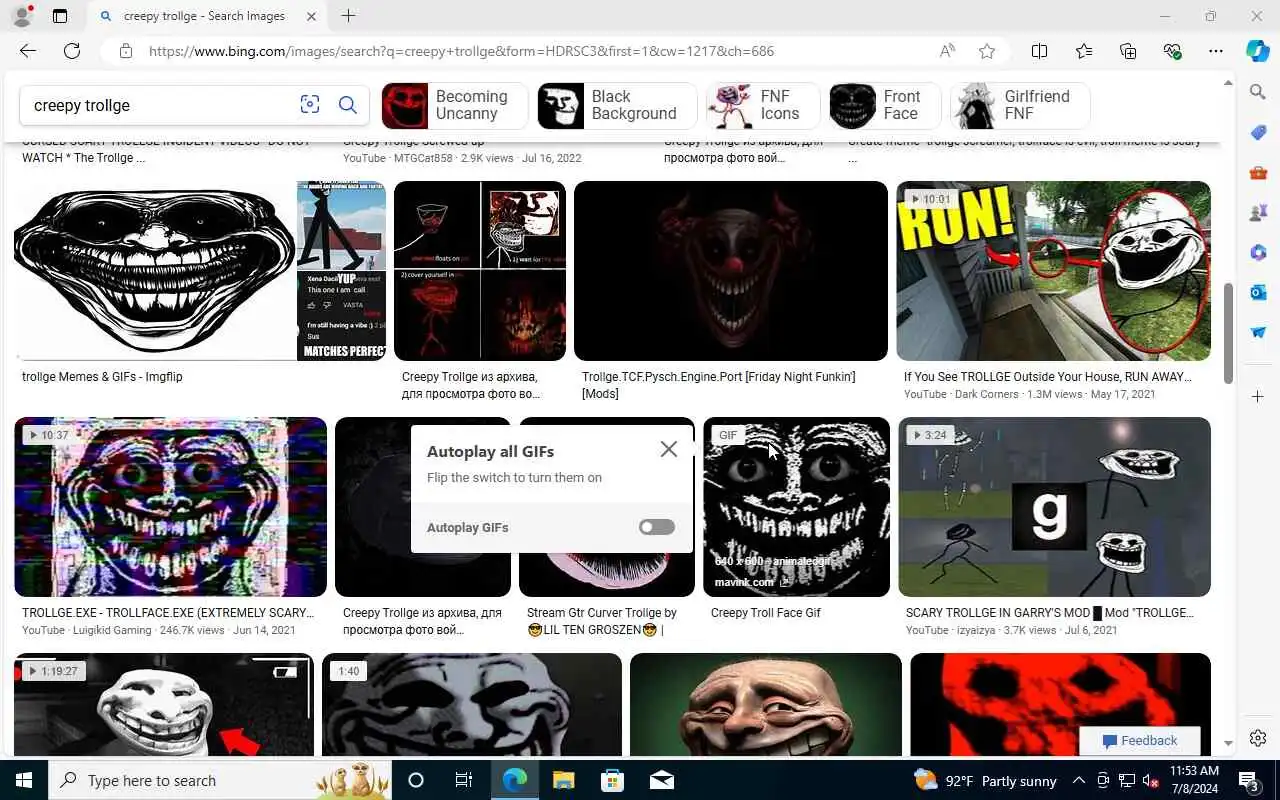Viewport: 1280px width, 800px height.
Task: View site information lock icon
Action: (124, 51)
